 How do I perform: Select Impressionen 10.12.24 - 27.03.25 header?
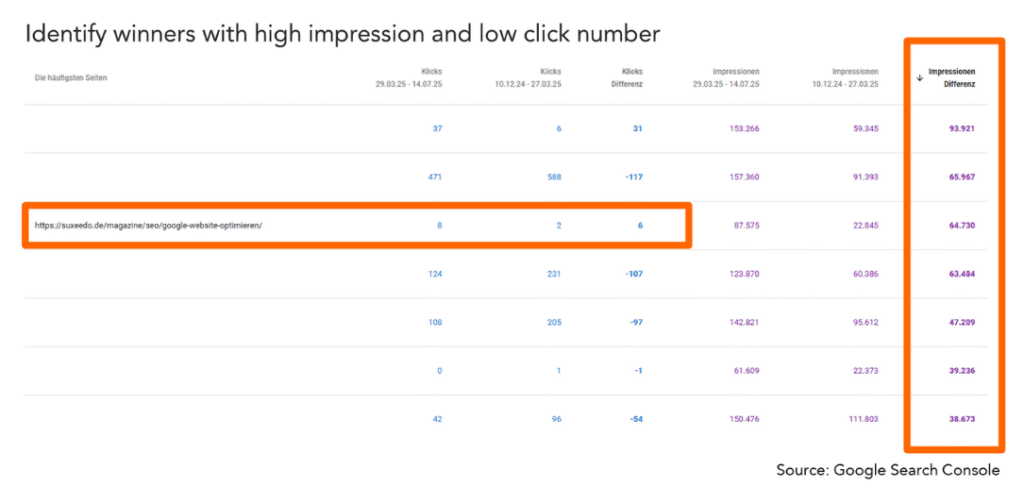coord(844,78)
